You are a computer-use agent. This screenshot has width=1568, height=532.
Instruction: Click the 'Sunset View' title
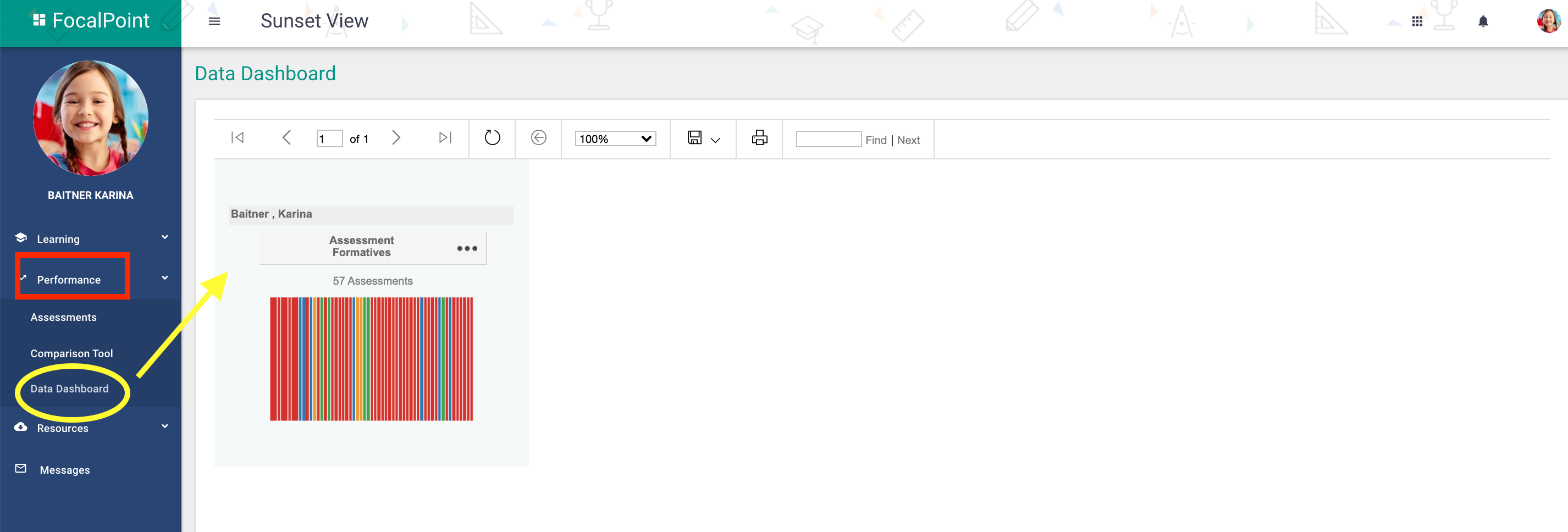(314, 21)
